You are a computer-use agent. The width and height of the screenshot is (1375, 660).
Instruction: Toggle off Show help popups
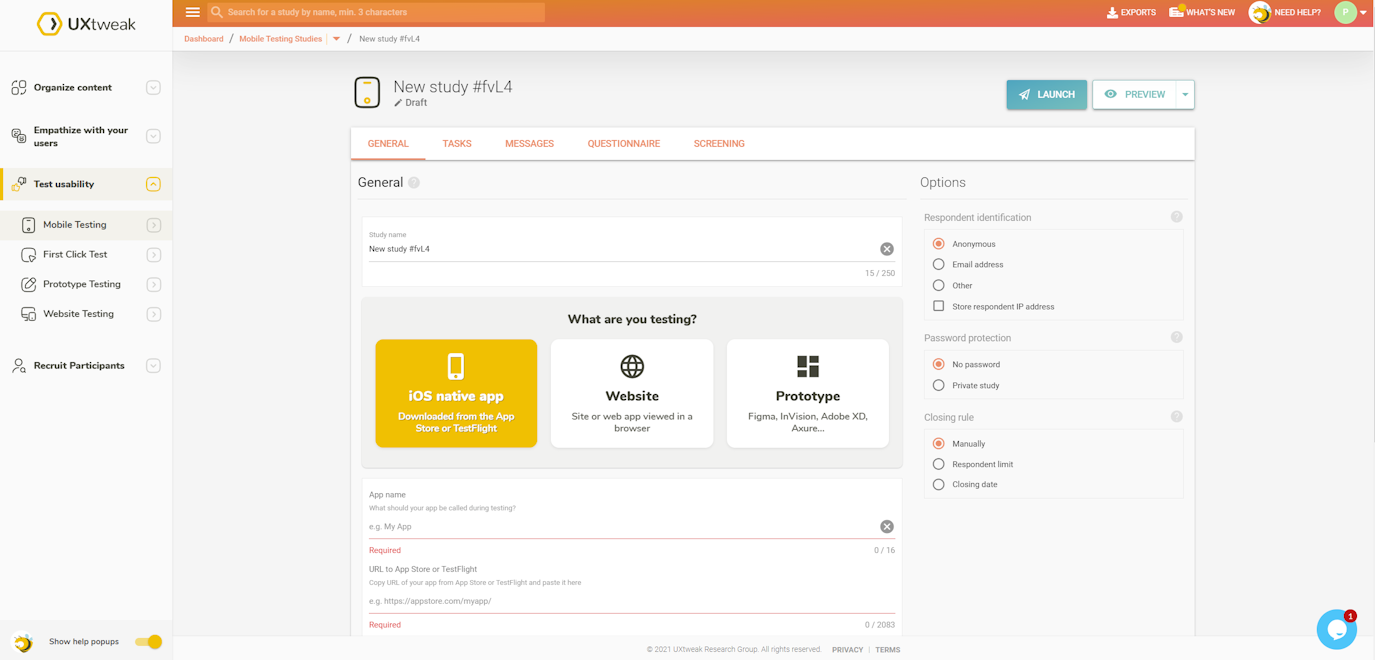[x=148, y=641]
